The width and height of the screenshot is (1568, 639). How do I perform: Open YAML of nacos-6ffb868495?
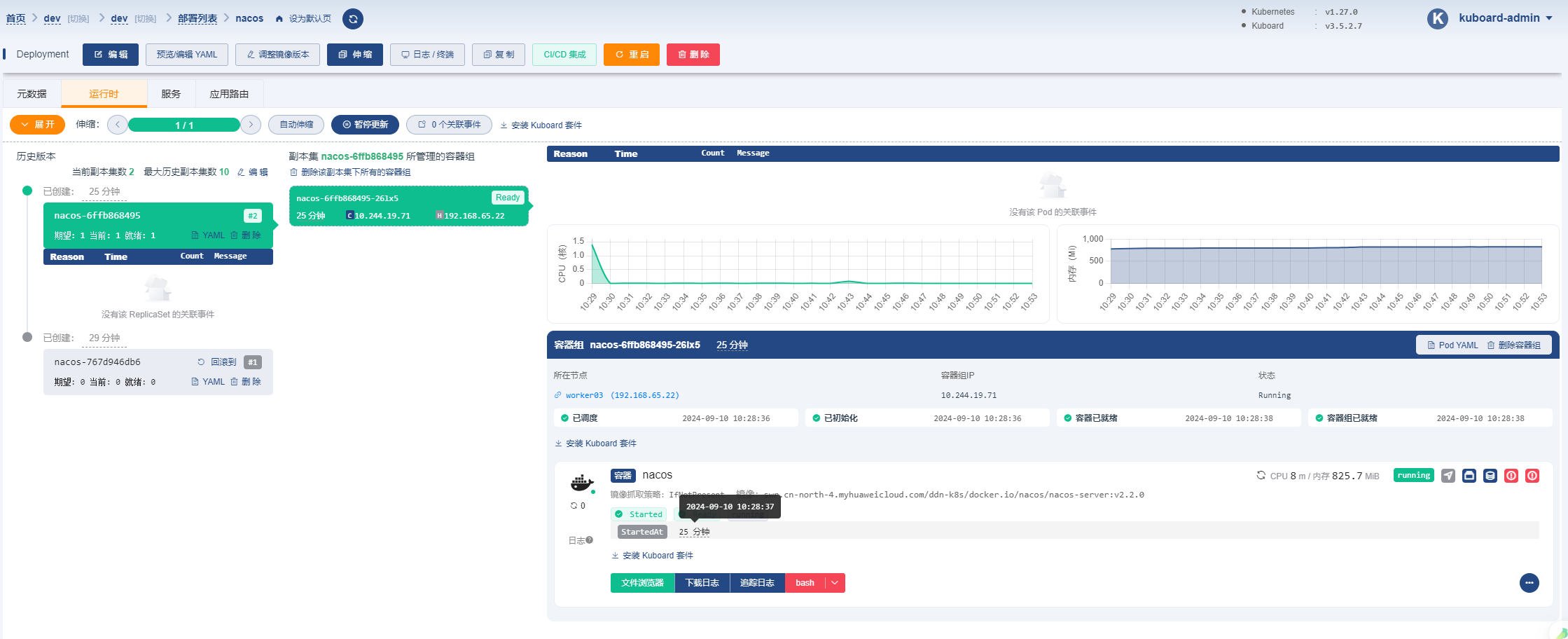click(x=208, y=235)
